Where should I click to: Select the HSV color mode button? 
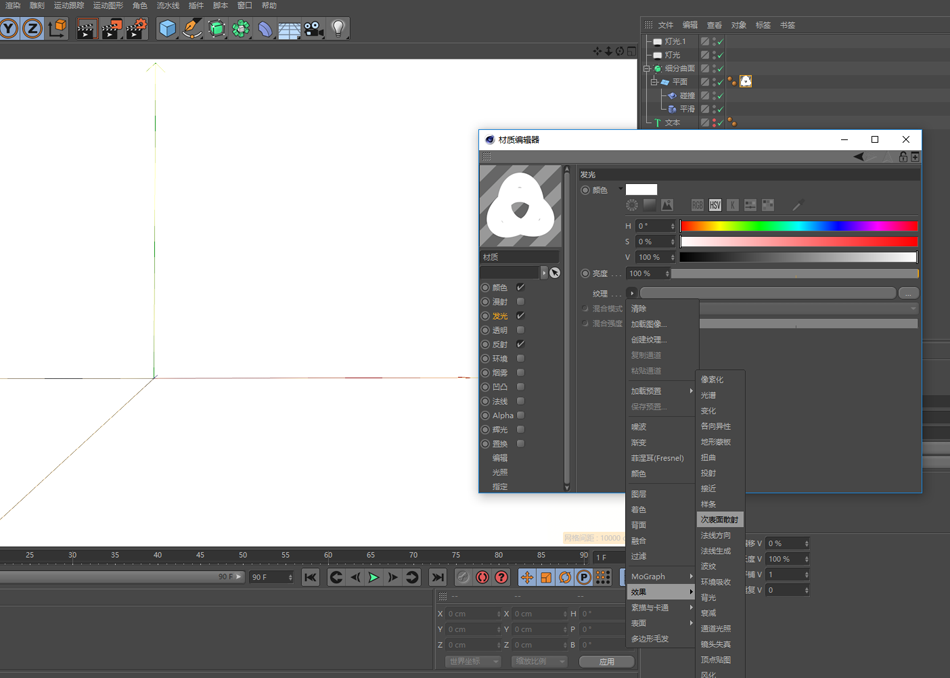tap(715, 205)
